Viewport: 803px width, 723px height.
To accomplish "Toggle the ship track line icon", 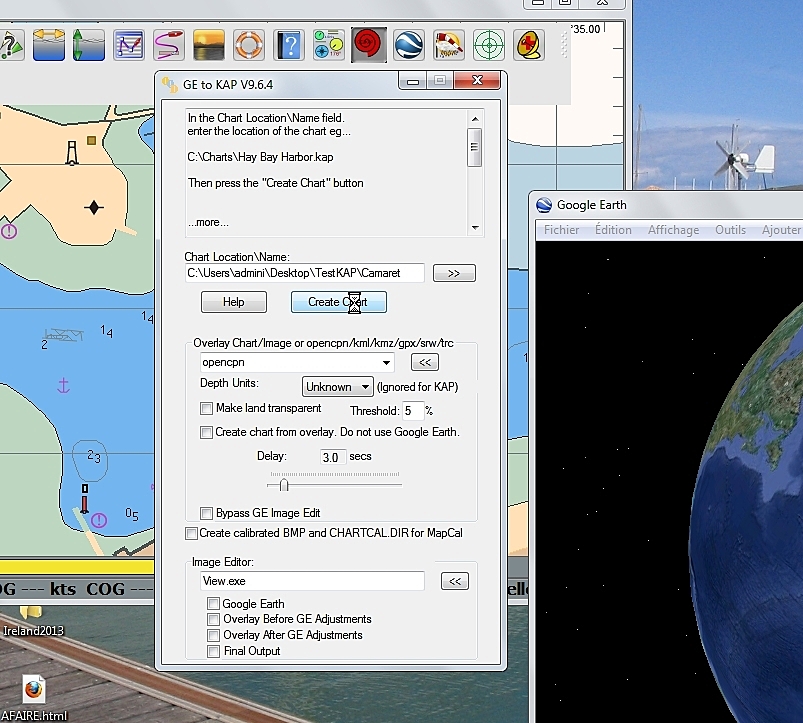I will click(168, 45).
